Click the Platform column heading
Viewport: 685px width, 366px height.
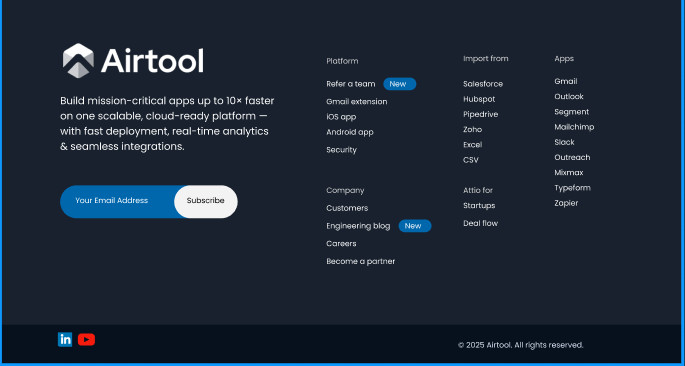(x=342, y=61)
